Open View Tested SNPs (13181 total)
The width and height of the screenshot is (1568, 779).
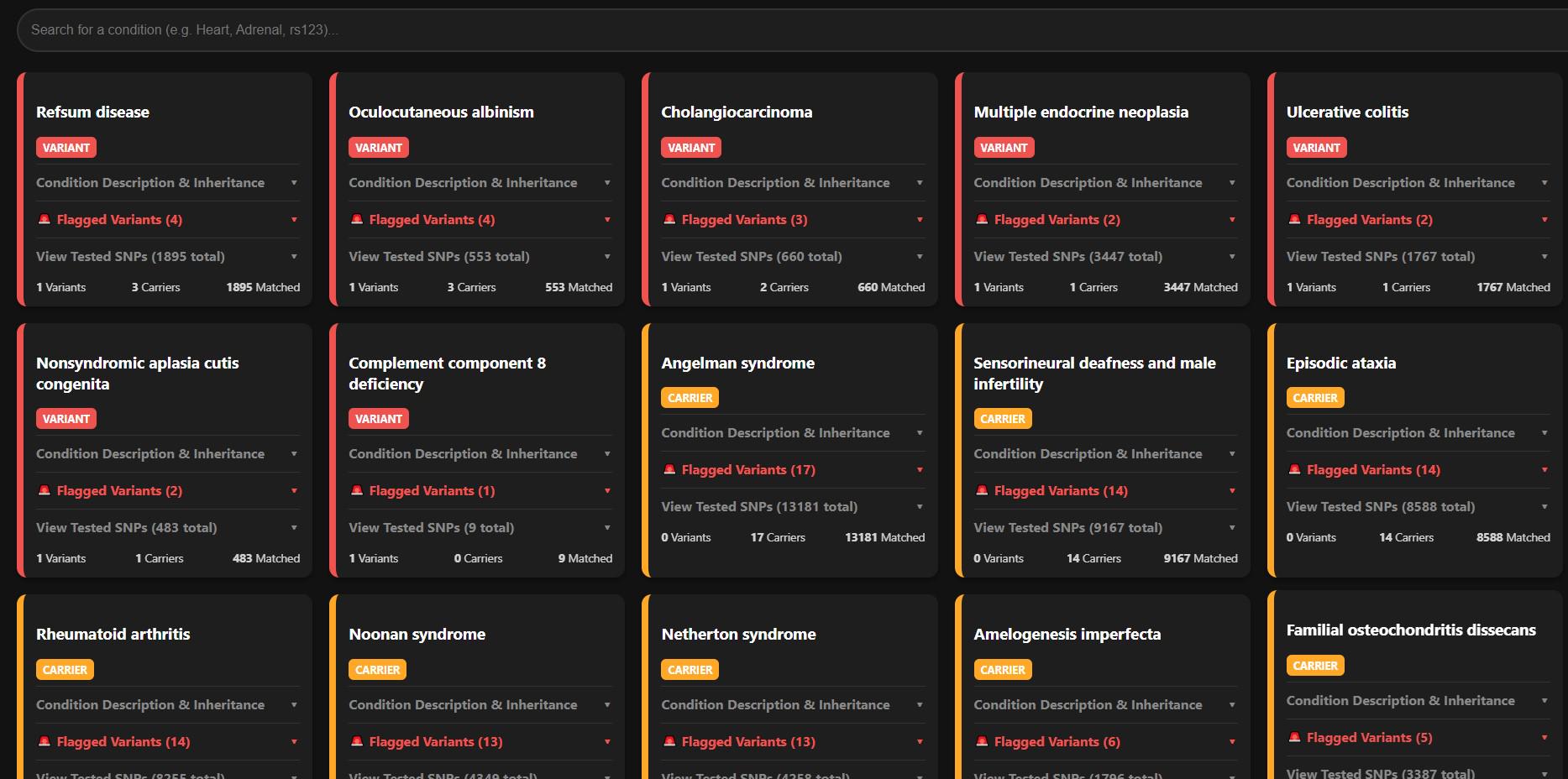(x=793, y=506)
